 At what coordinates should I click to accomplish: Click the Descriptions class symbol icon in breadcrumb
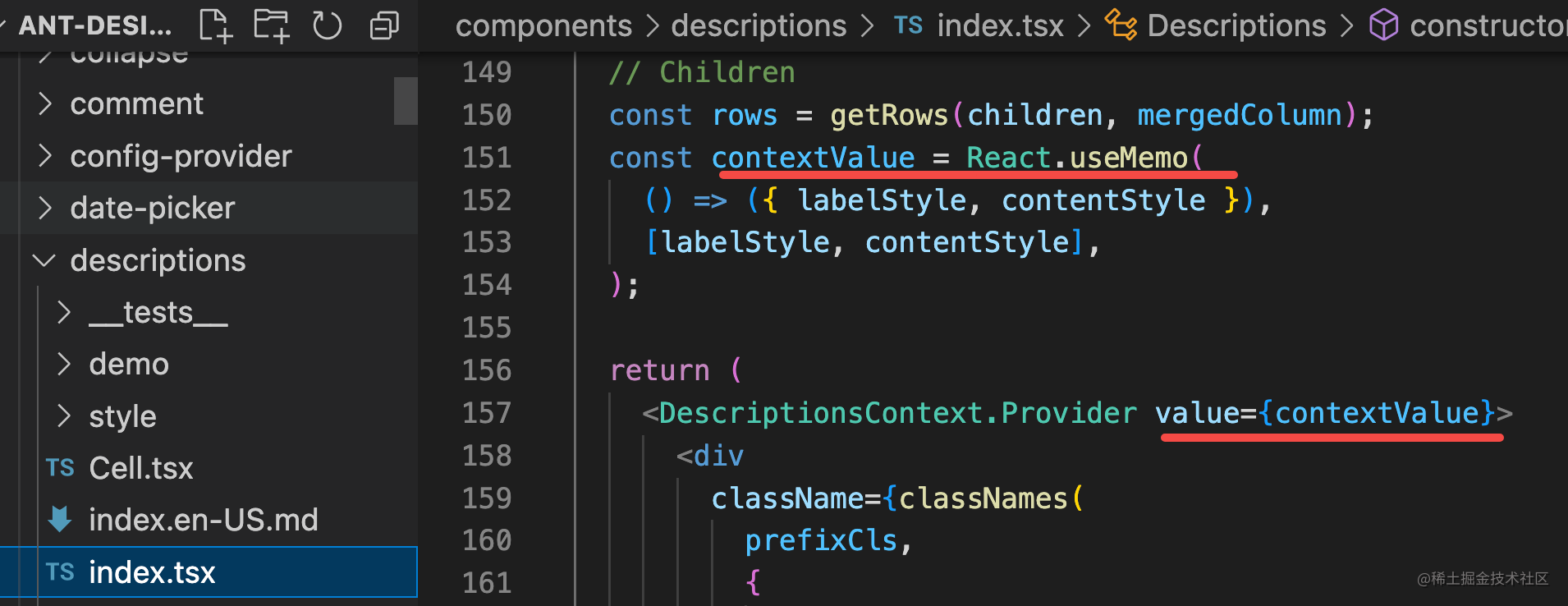[1121, 25]
